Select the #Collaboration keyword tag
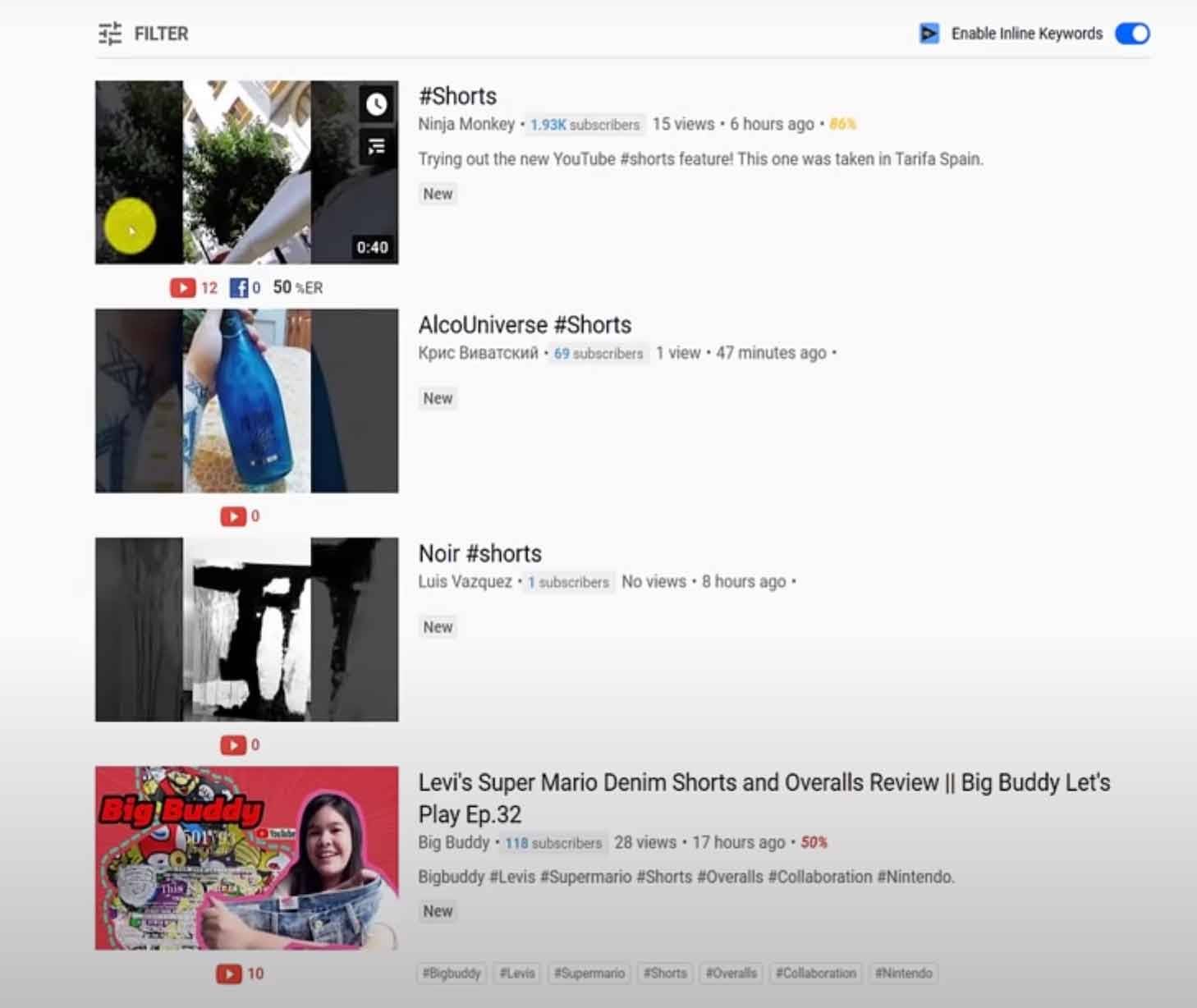Image resolution: width=1197 pixels, height=1008 pixels. tap(816, 974)
